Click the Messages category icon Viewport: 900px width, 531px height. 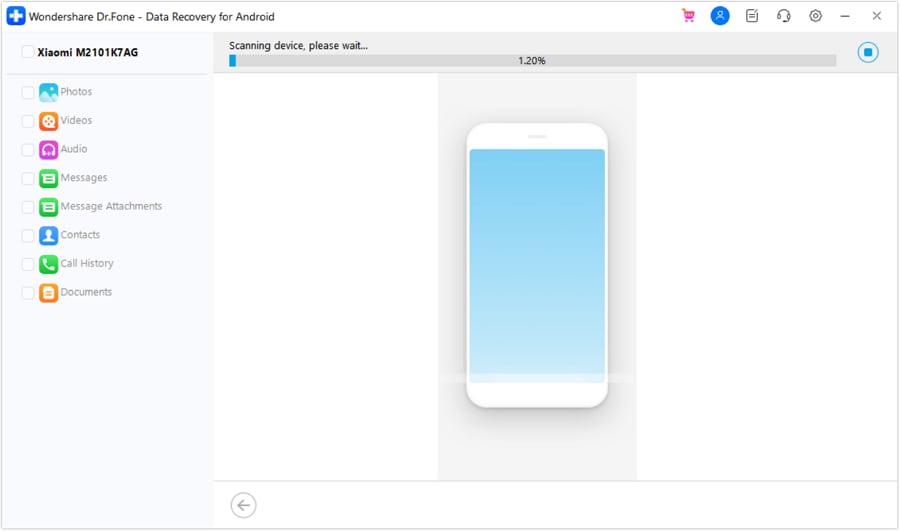pos(49,178)
